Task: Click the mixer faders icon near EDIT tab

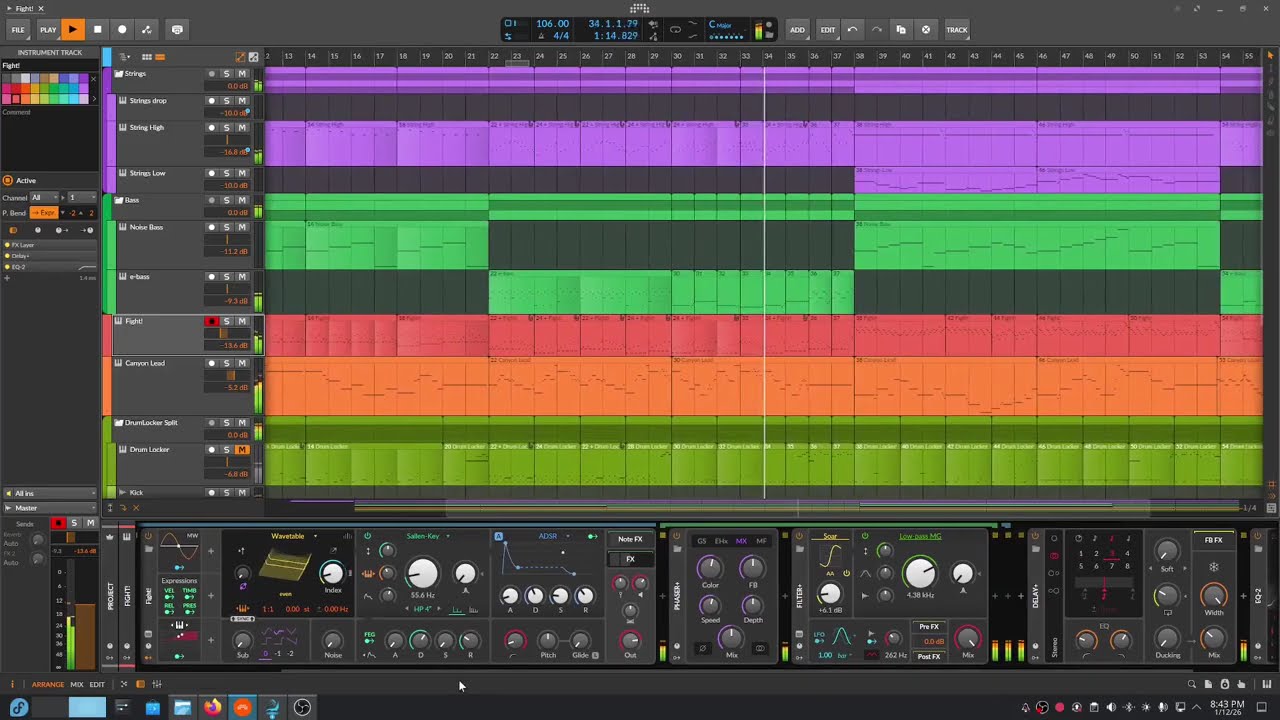Action: pyautogui.click(x=157, y=684)
